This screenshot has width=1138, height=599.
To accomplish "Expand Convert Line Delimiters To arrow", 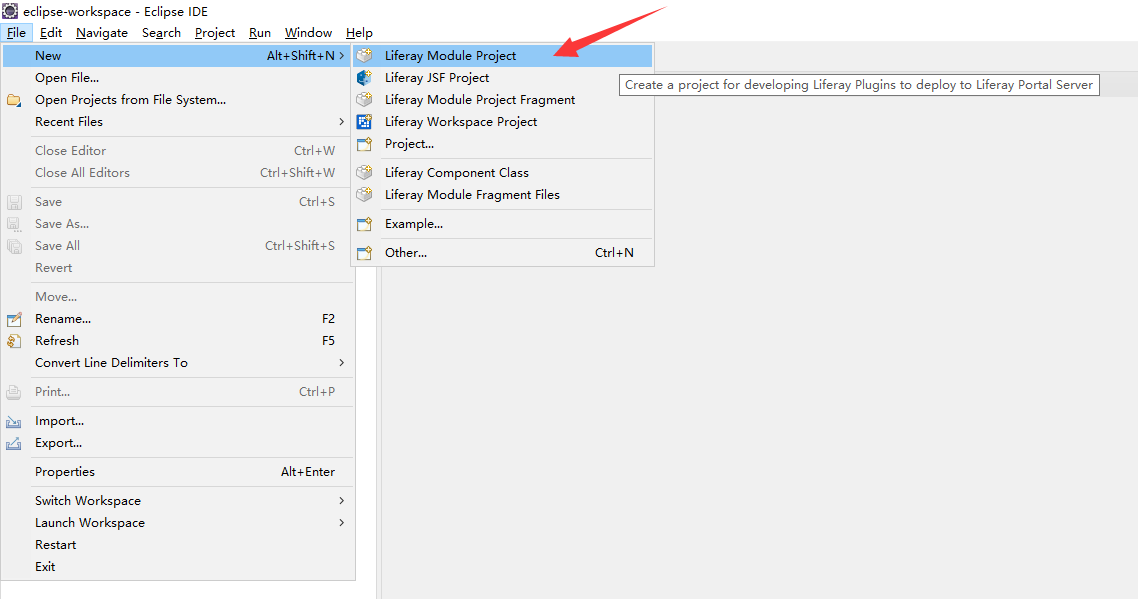I will 341,362.
